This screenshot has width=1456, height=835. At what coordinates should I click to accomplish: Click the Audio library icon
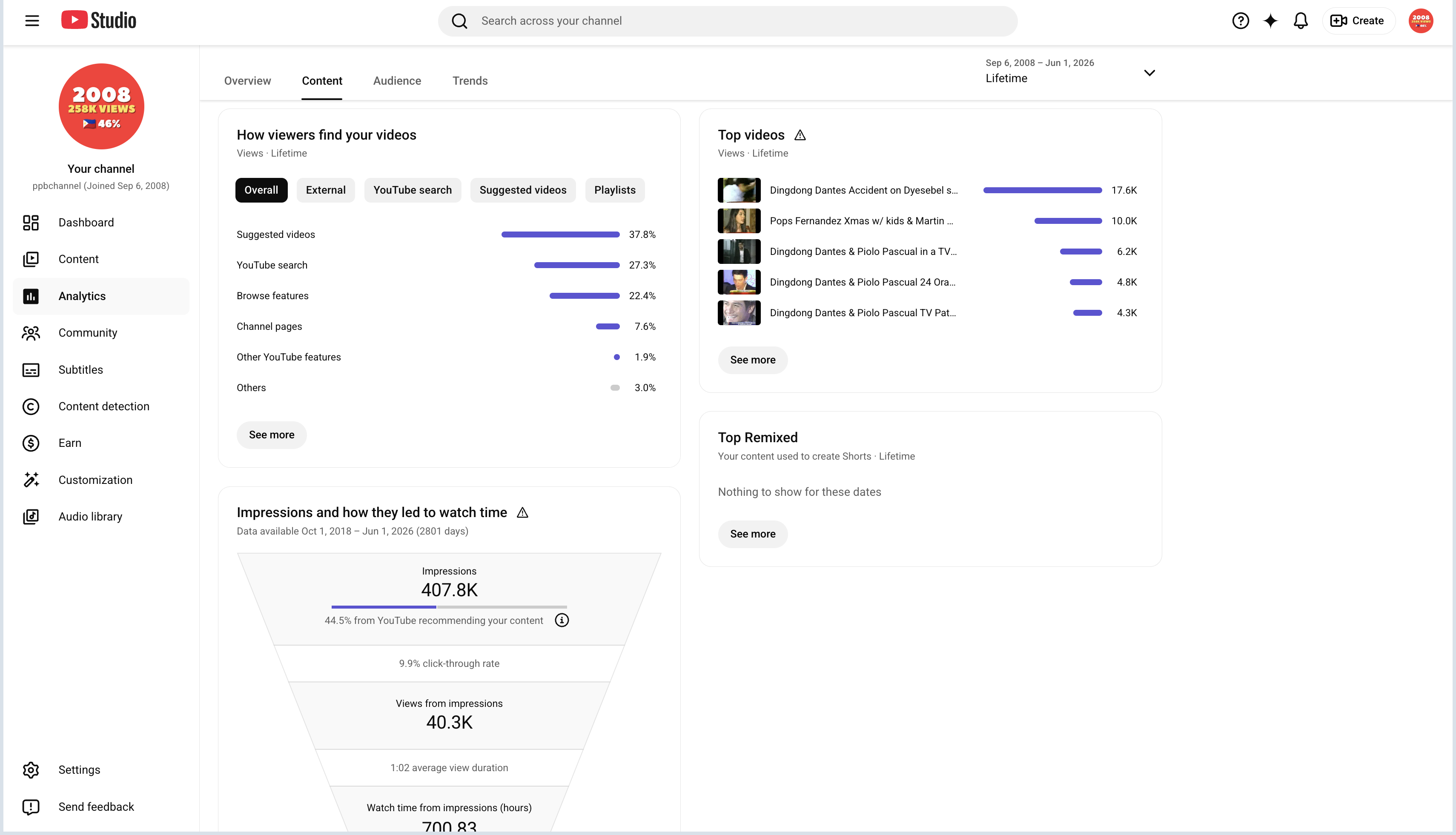point(31,517)
